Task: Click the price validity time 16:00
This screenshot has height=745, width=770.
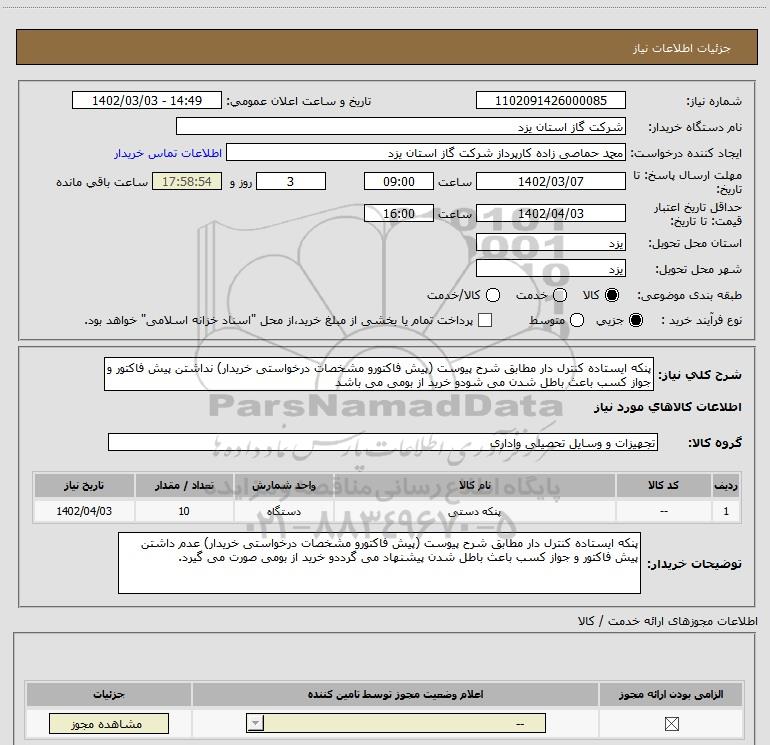Action: point(399,213)
